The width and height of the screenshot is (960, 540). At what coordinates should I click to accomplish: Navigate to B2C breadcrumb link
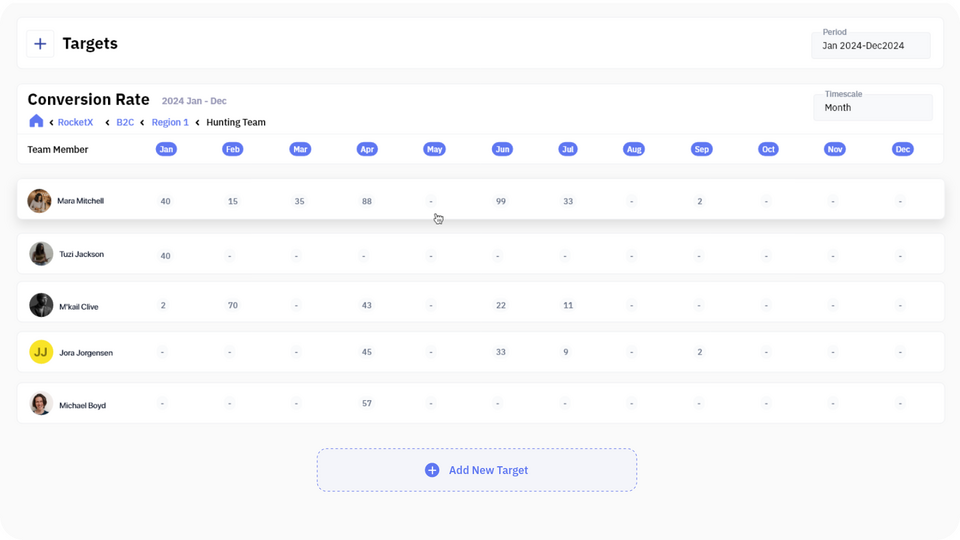pyautogui.click(x=125, y=122)
